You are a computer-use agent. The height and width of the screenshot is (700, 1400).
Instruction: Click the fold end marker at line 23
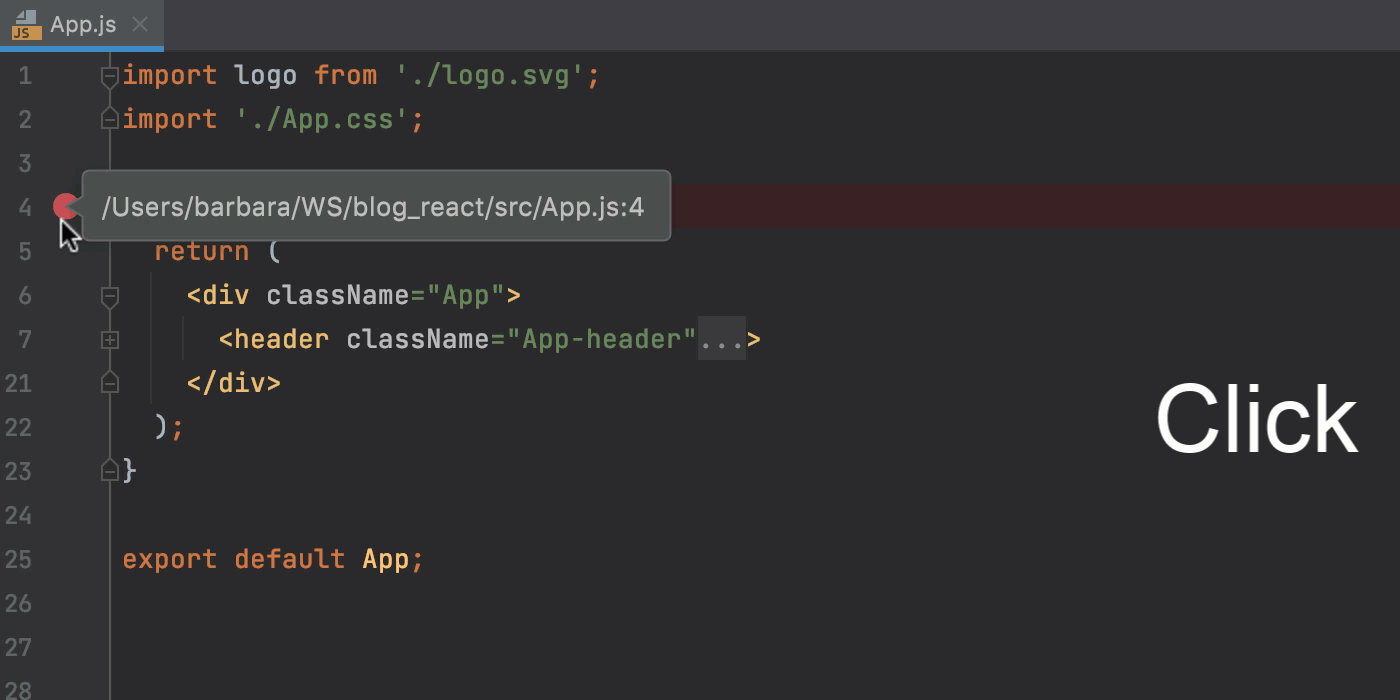click(110, 470)
